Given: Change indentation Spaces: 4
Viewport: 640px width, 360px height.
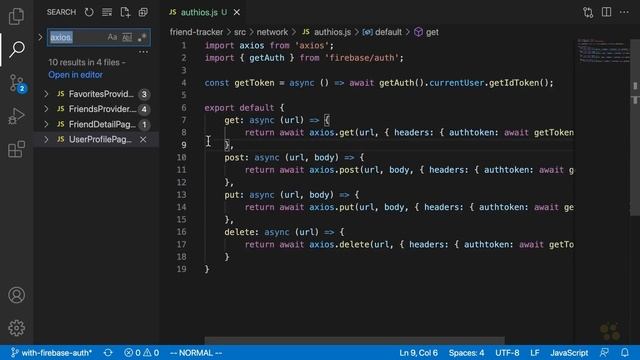Looking at the screenshot, I should click(467, 353).
